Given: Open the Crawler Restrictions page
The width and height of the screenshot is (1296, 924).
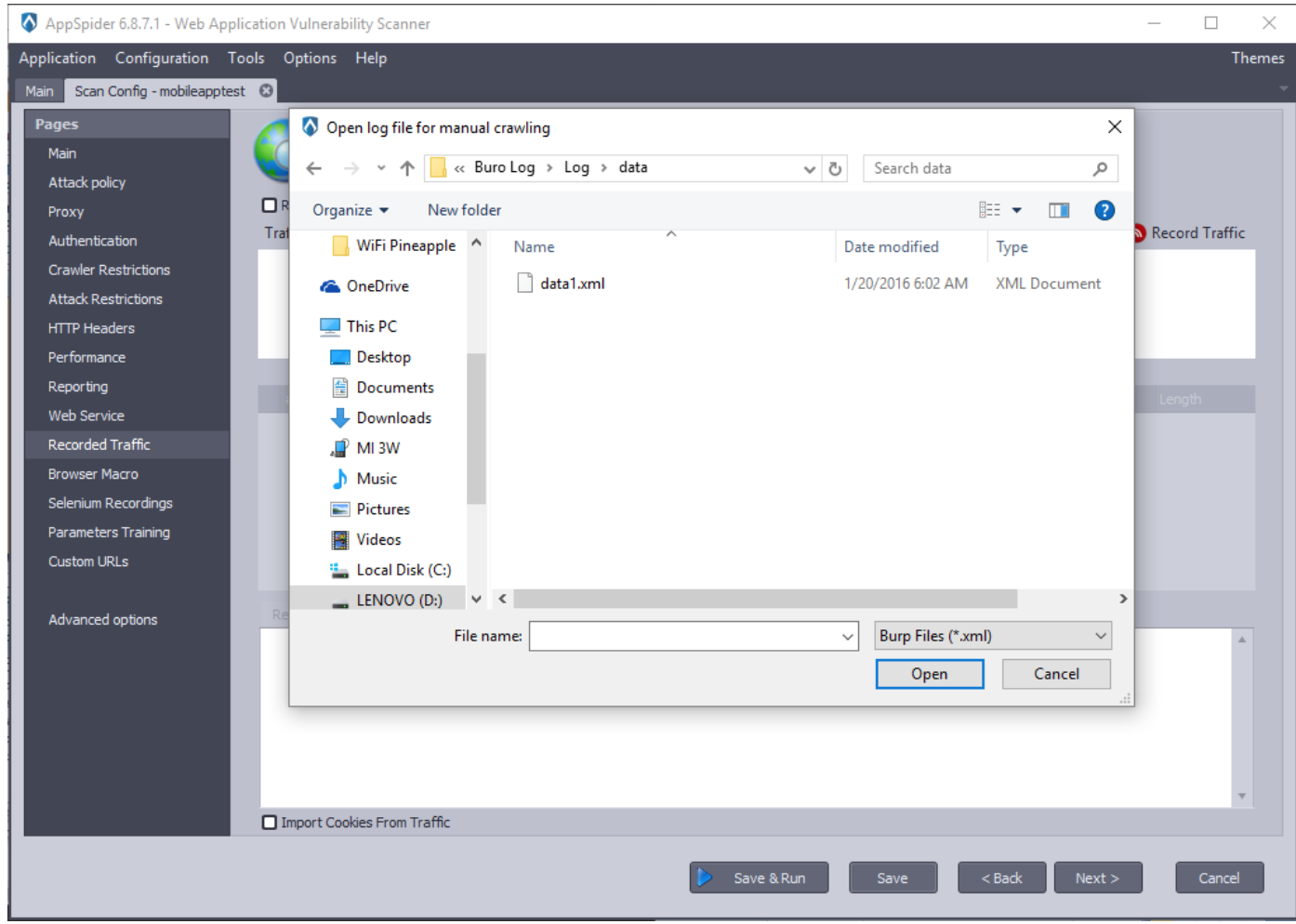Looking at the screenshot, I should (109, 270).
